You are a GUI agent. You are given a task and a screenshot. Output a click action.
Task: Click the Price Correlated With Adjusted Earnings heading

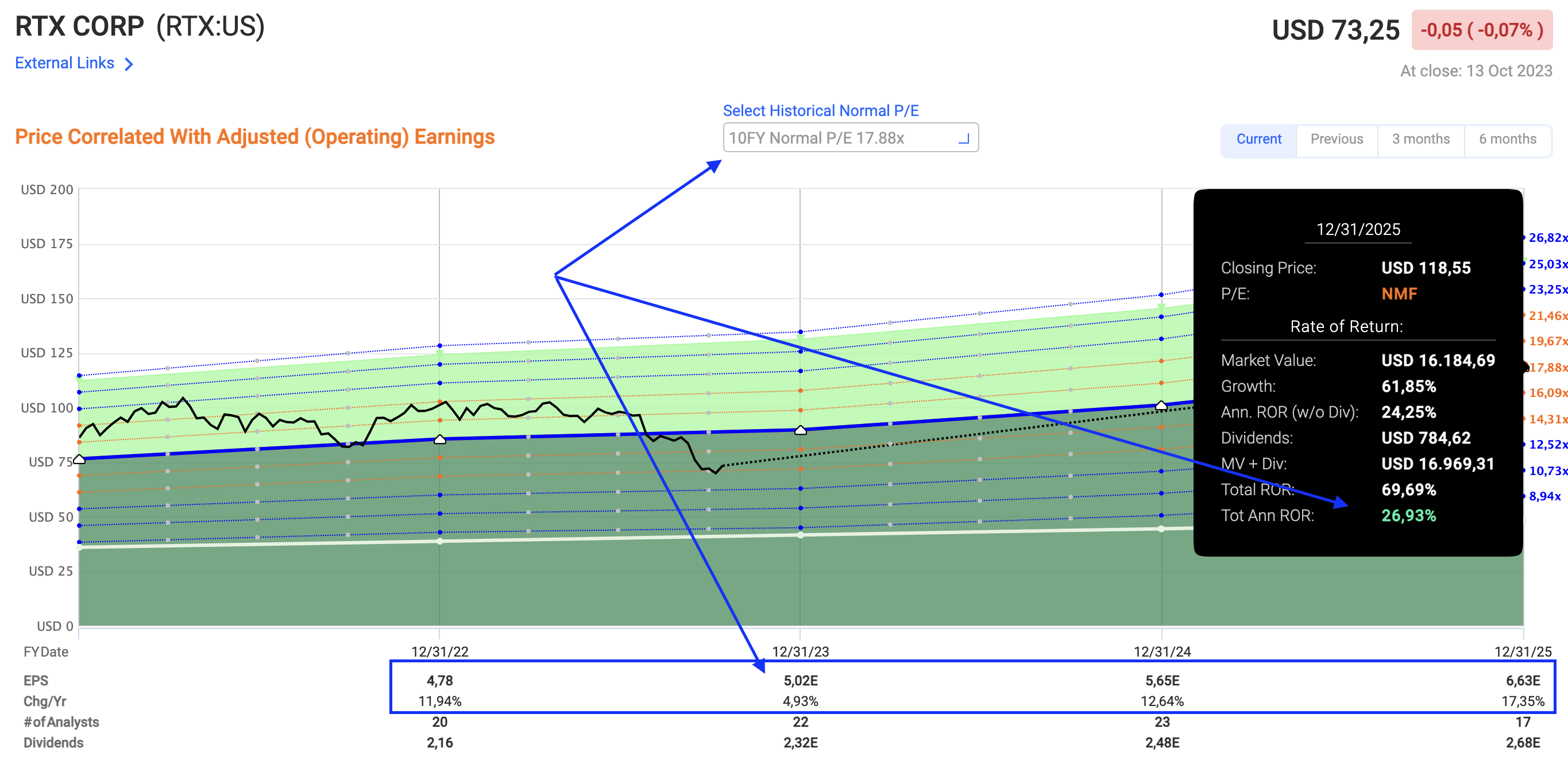coord(254,137)
